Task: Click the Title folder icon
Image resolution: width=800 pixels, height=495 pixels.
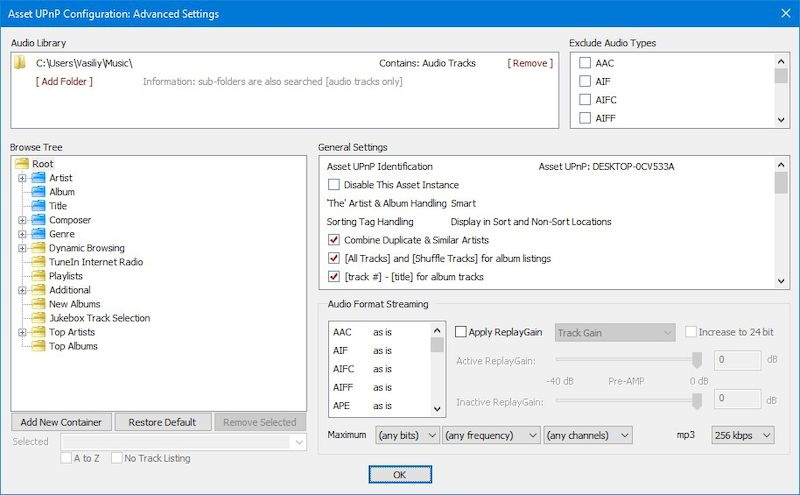Action: [39, 206]
